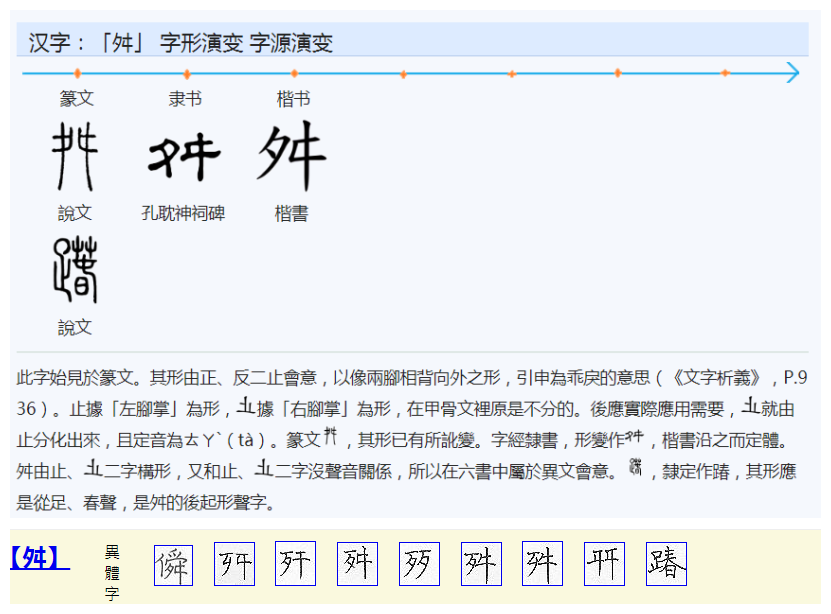Click the timeline marker above 楷书
The height and width of the screenshot is (614, 831).
click(x=294, y=73)
